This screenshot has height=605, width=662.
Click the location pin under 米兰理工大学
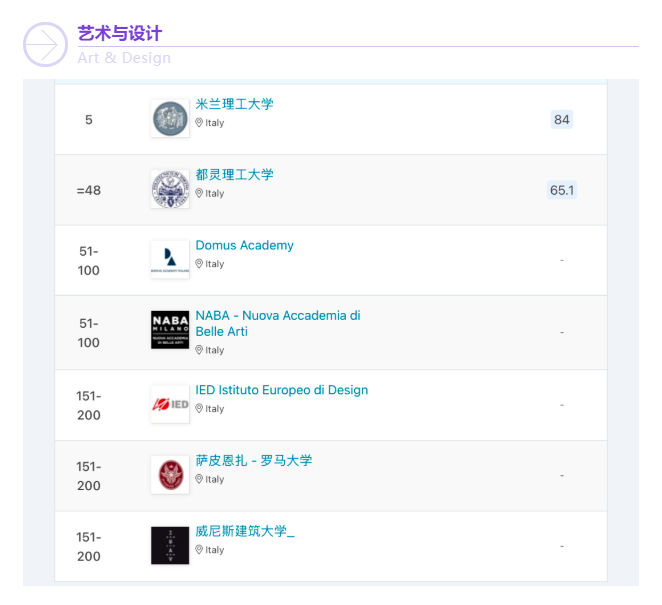[x=199, y=123]
